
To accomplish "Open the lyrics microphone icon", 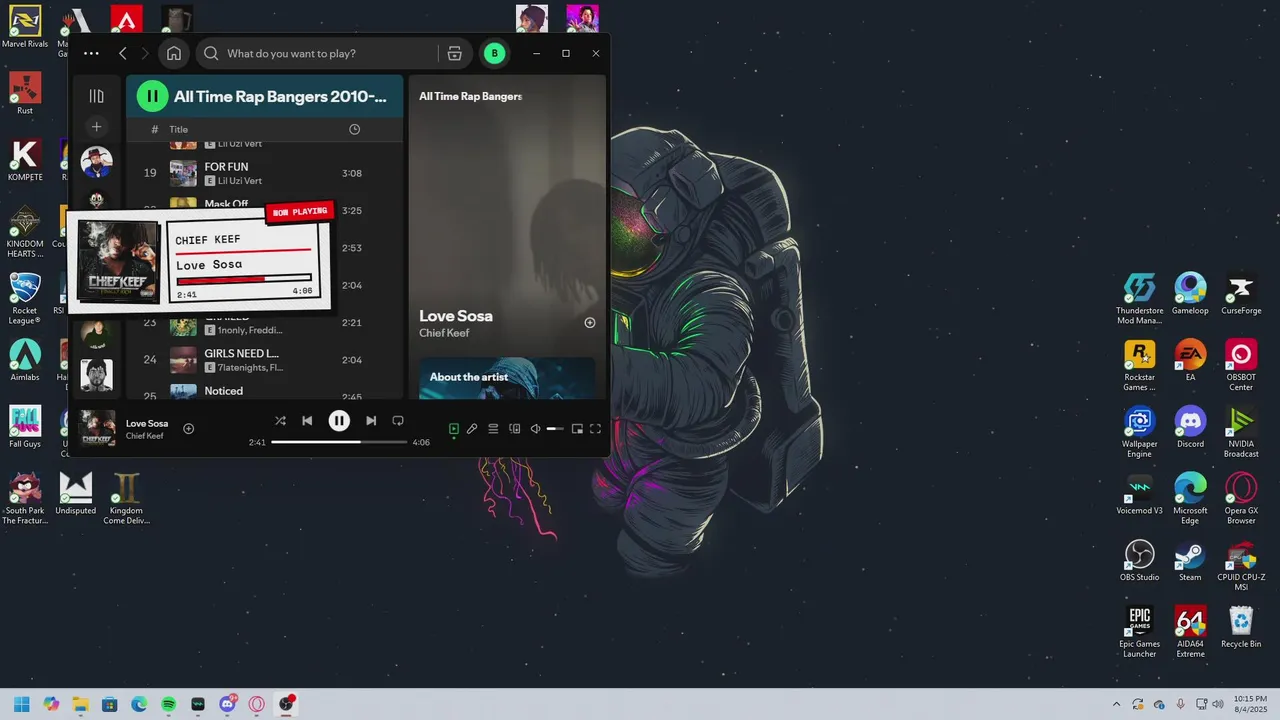I will click(472, 428).
